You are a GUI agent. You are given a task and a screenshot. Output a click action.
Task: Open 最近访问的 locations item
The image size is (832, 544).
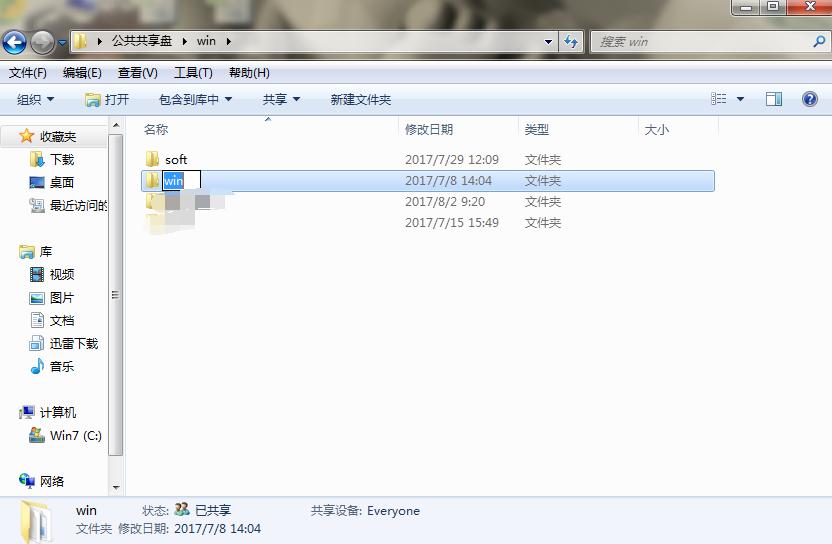tap(79, 205)
